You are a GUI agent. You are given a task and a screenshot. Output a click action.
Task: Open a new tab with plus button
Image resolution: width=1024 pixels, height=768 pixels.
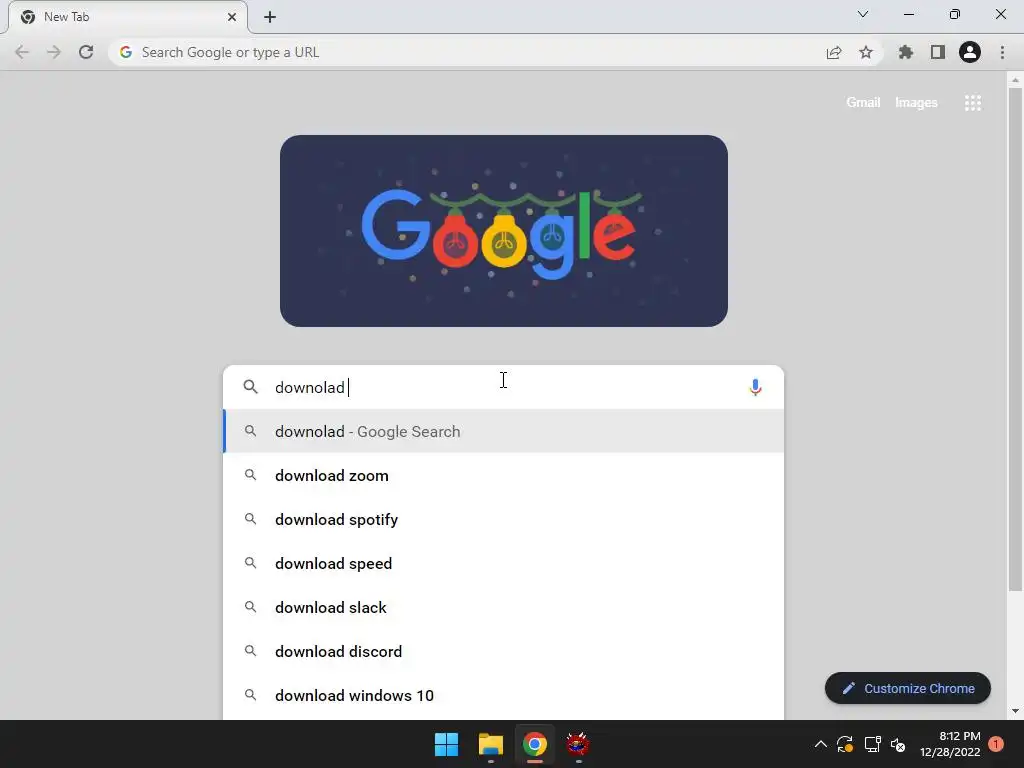click(270, 17)
